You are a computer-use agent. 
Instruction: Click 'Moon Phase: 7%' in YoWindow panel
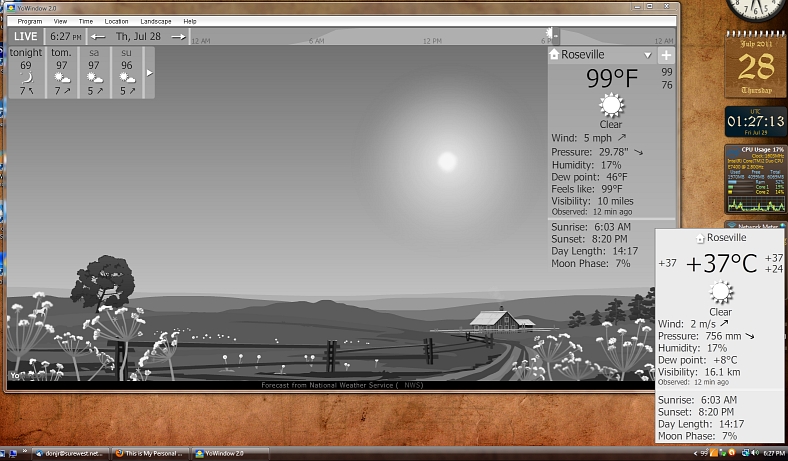tap(591, 263)
